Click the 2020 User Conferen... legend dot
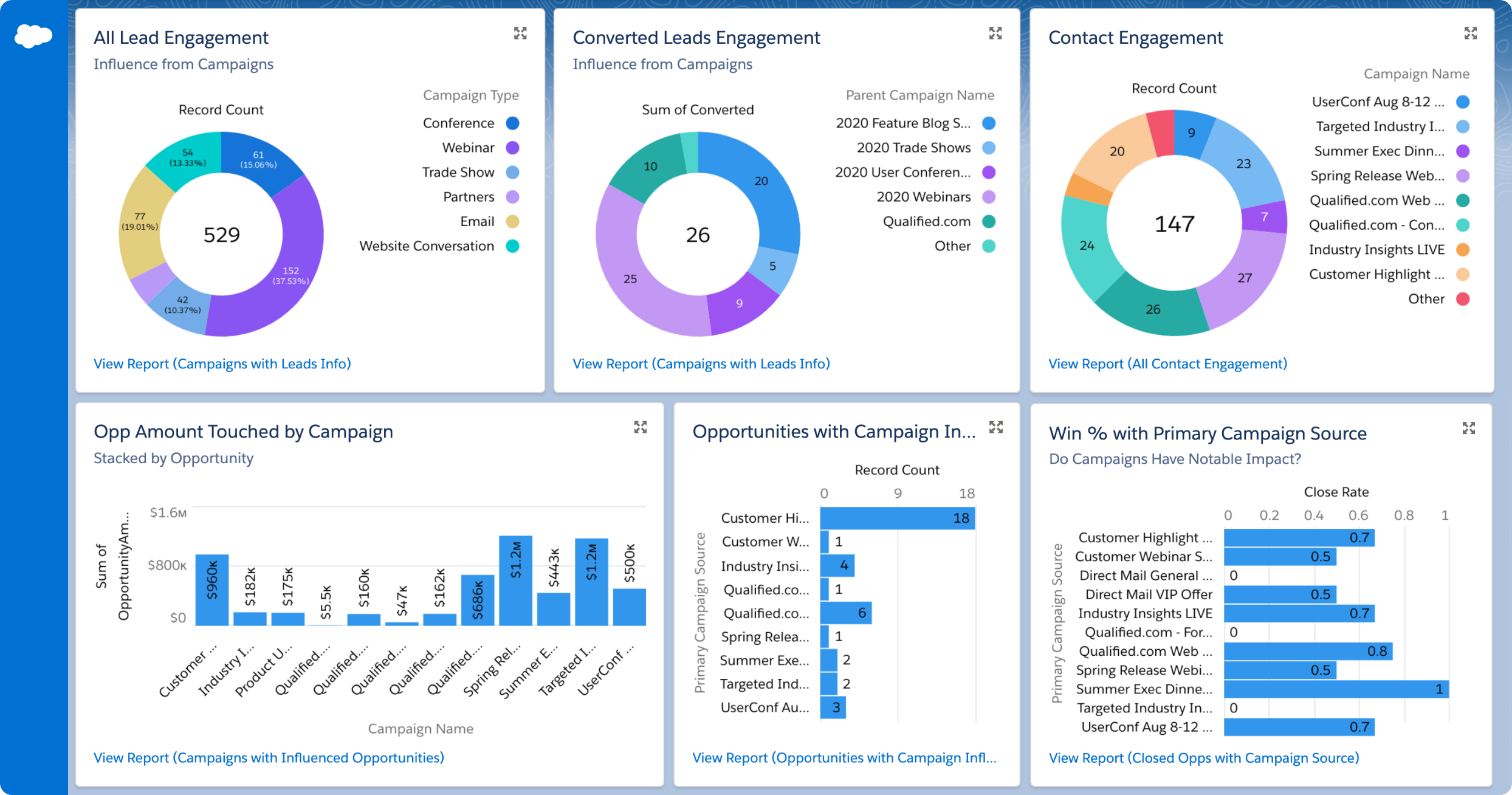The width and height of the screenshot is (1512, 795). coord(989,173)
